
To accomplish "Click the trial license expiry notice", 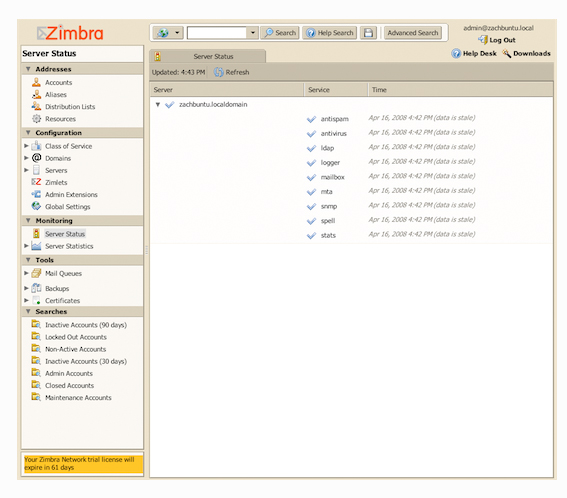I will click(83, 464).
